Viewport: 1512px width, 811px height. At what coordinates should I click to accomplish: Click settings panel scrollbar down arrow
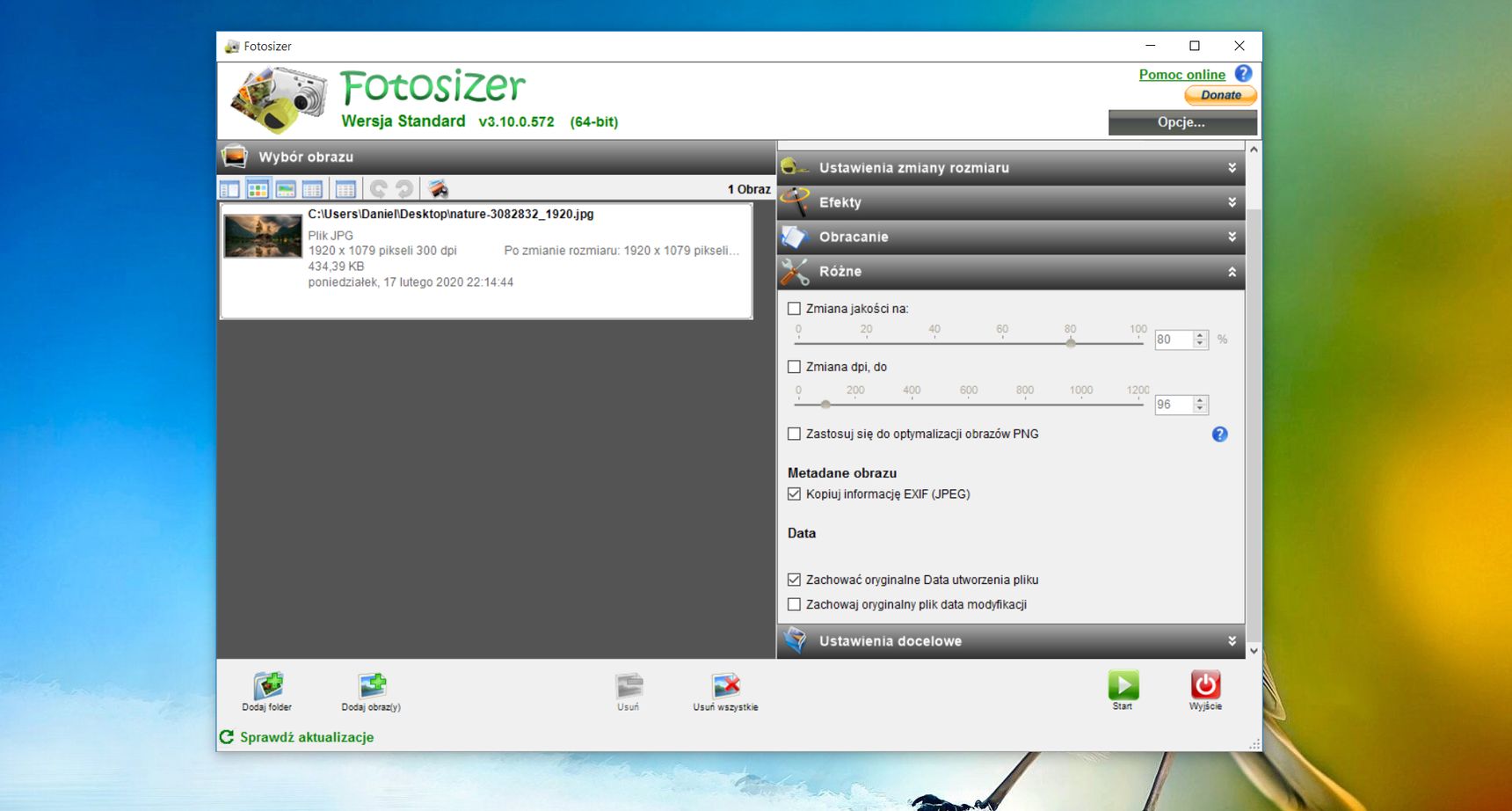pos(1254,651)
